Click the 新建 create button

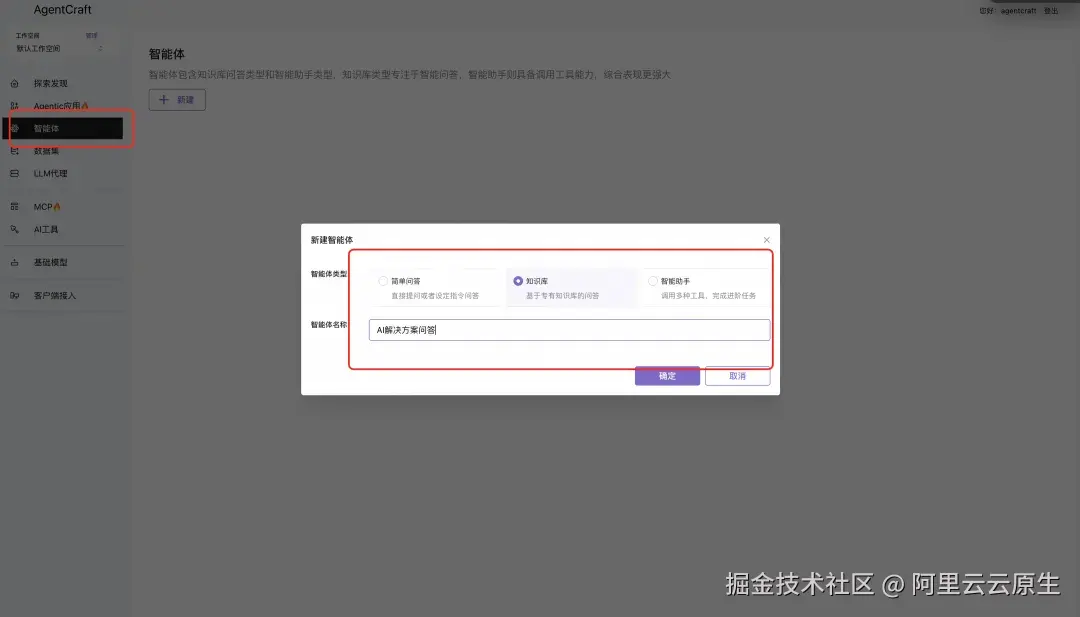tap(176, 99)
